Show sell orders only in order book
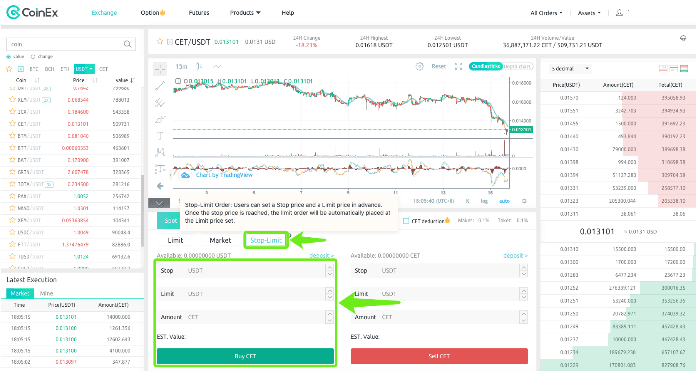The width and height of the screenshot is (696, 371). point(664,68)
